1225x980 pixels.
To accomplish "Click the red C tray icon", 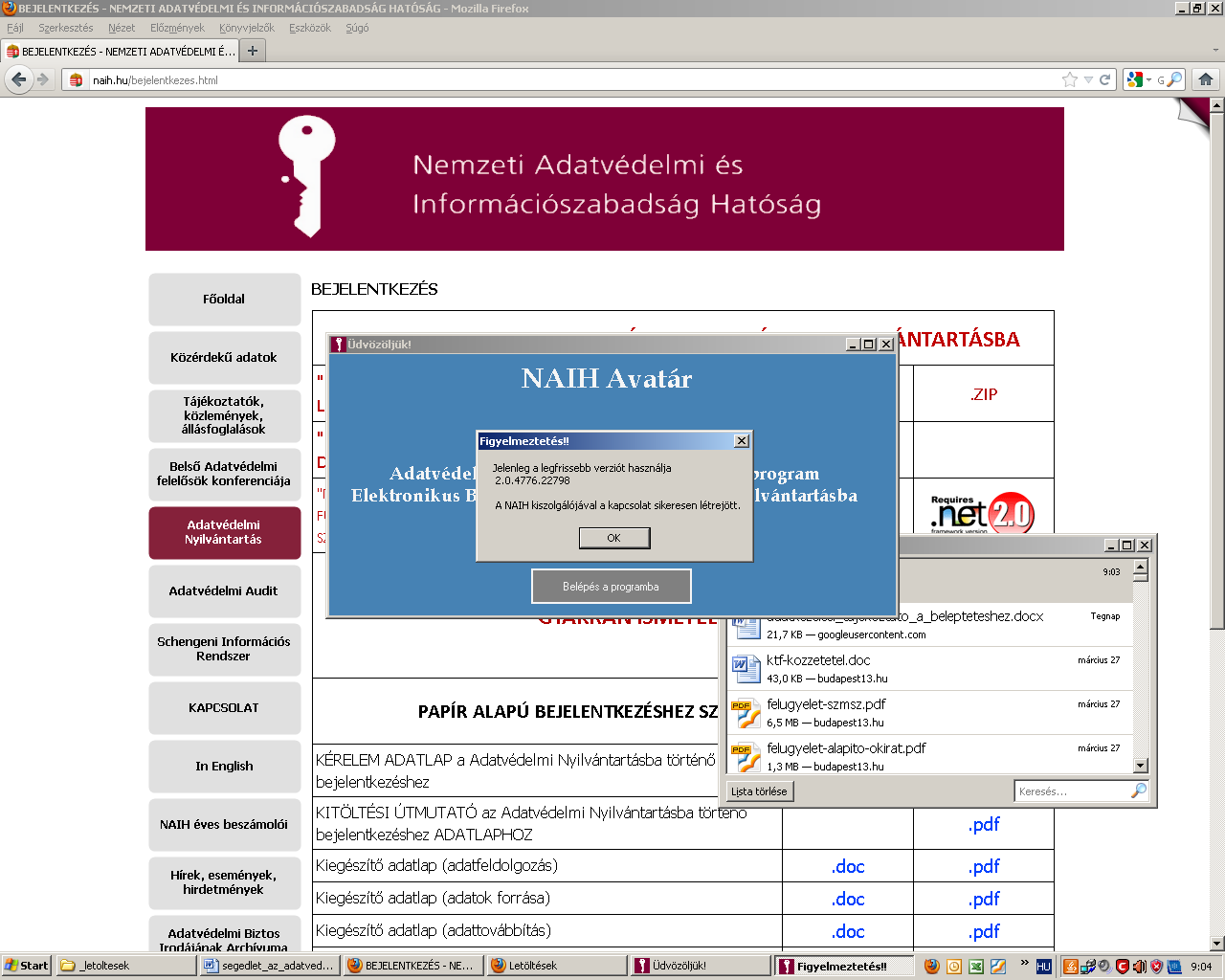I will pyautogui.click(x=1122, y=966).
